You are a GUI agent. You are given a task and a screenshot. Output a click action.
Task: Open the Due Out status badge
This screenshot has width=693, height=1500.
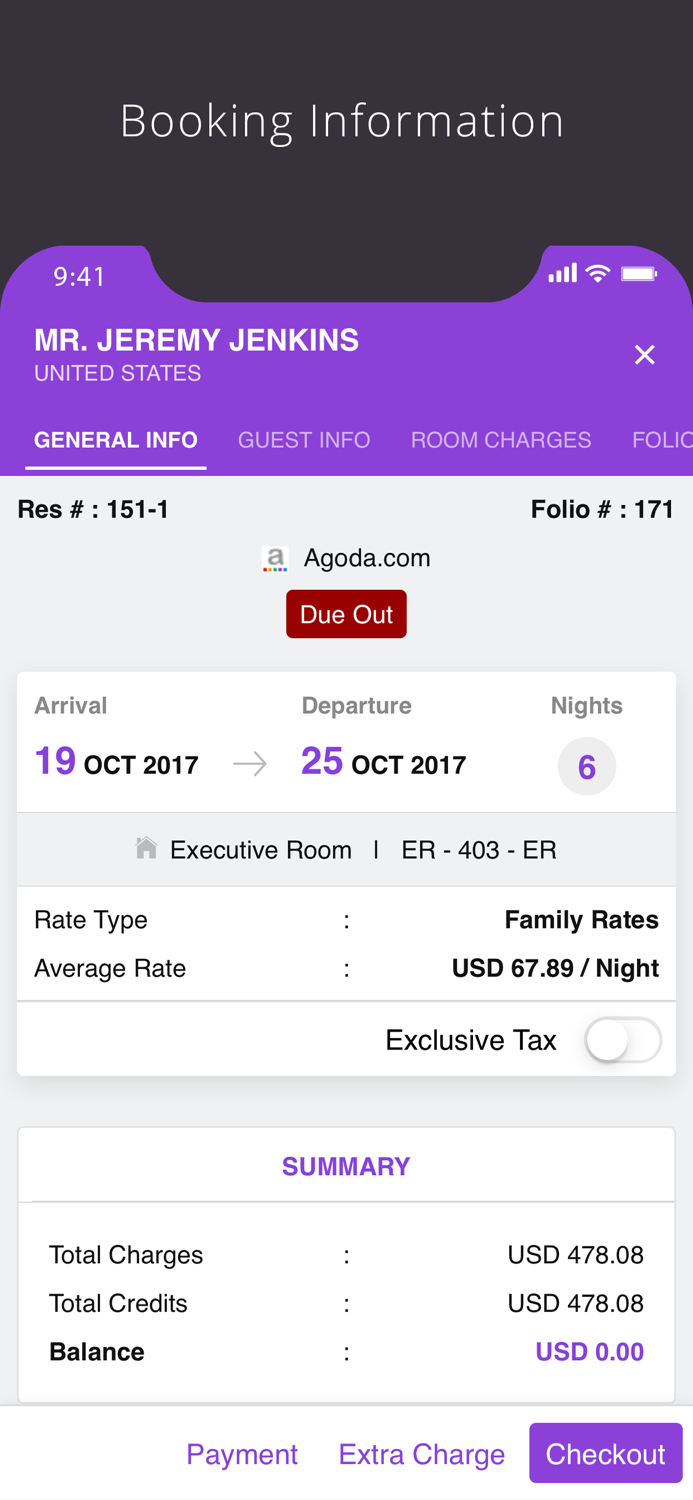pos(346,613)
